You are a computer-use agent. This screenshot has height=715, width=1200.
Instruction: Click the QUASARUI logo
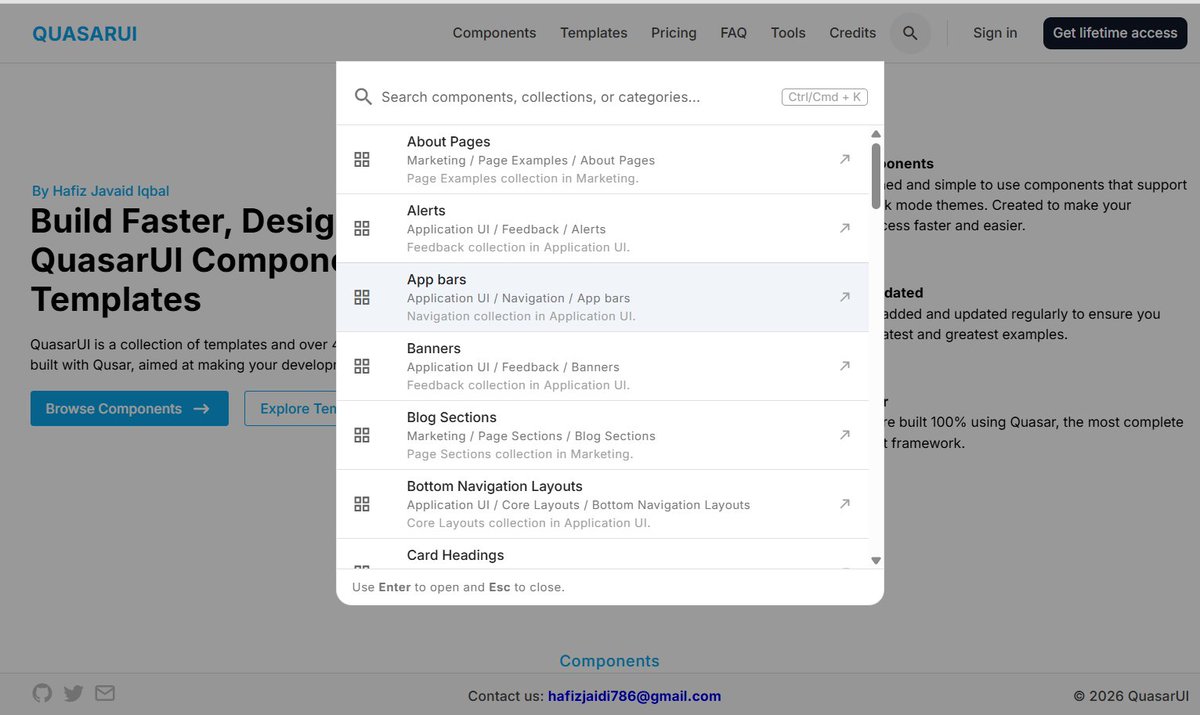pos(85,34)
